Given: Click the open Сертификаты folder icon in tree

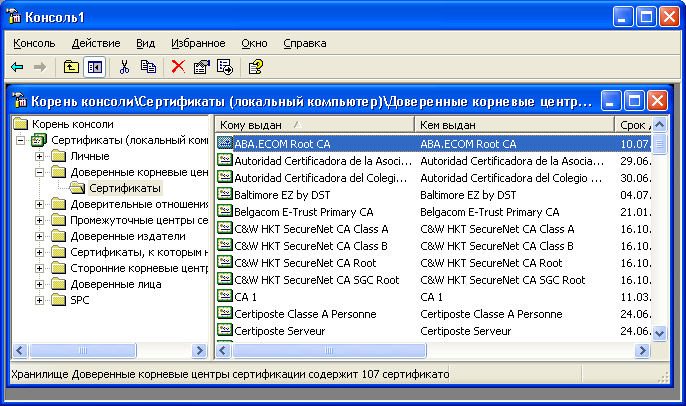Looking at the screenshot, I should pyautogui.click(x=77, y=188).
